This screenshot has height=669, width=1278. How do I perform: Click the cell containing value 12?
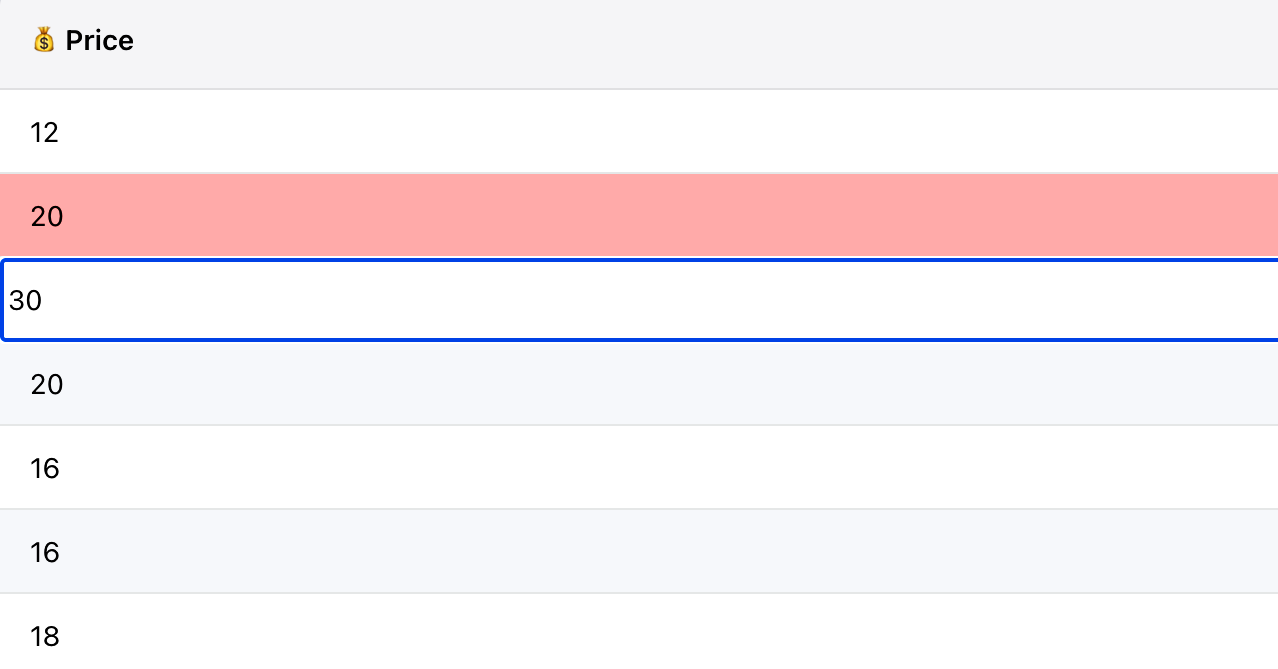[x=44, y=132]
